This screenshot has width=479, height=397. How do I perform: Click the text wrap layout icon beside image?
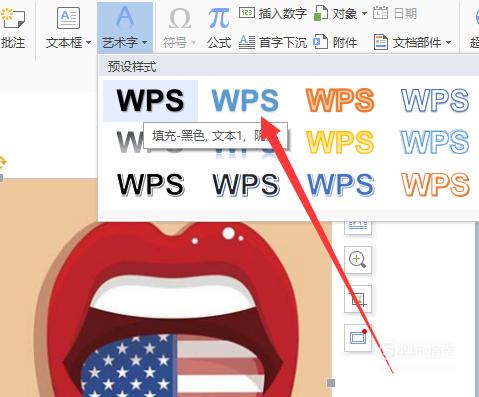click(358, 227)
